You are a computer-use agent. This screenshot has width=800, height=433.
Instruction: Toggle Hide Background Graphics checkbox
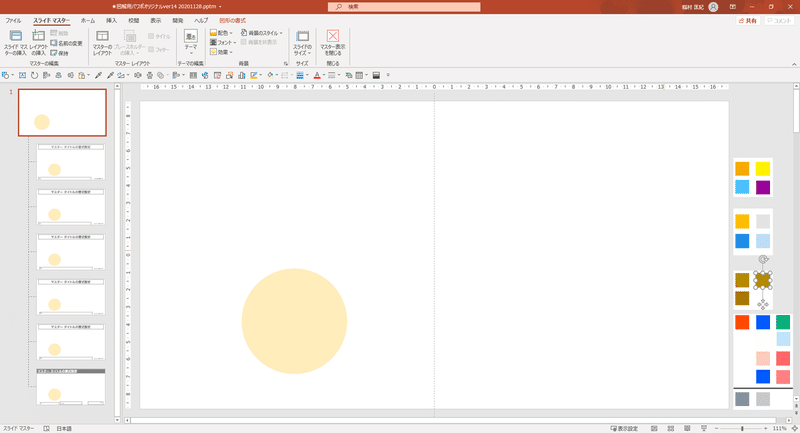[243, 42]
